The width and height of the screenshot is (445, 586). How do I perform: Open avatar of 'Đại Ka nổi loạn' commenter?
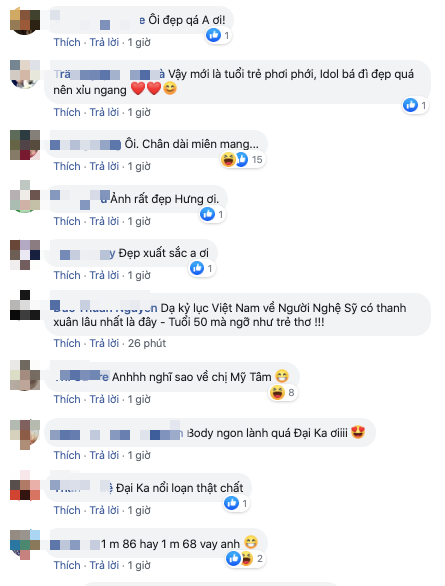pyautogui.click(x=25, y=485)
